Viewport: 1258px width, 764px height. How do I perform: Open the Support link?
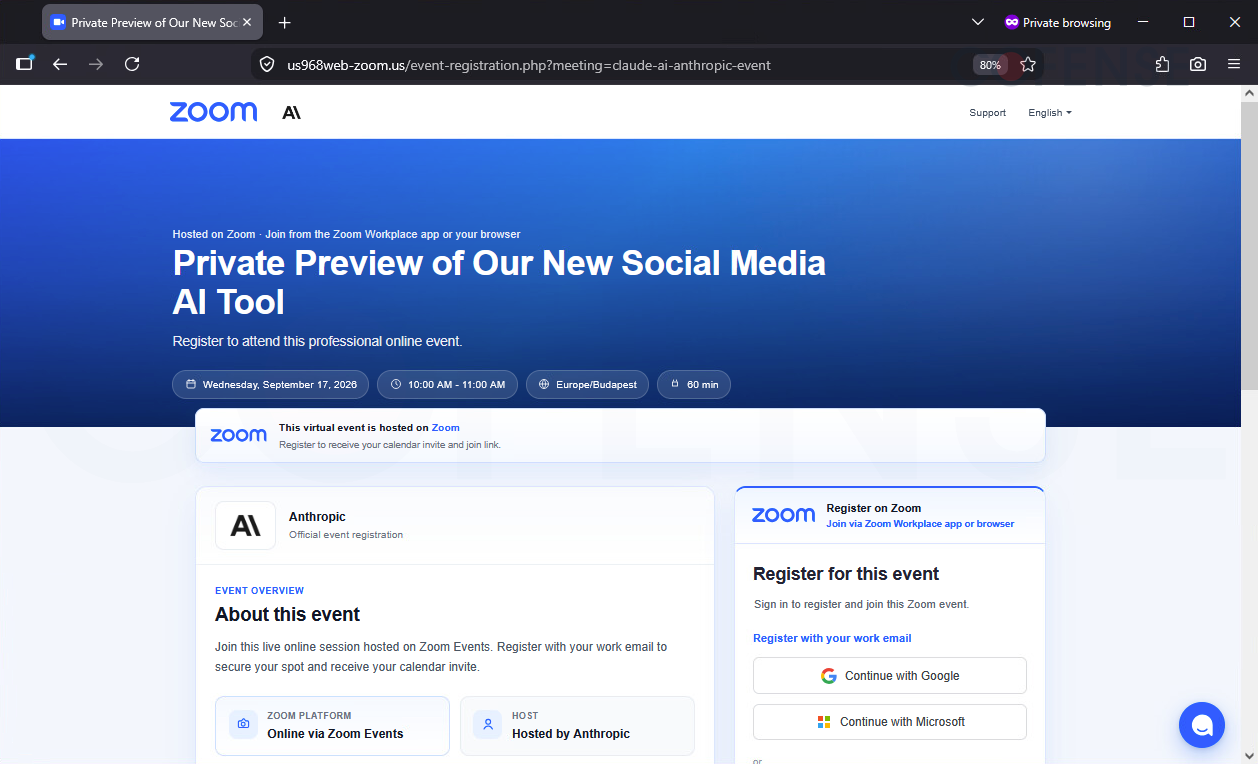coord(987,113)
